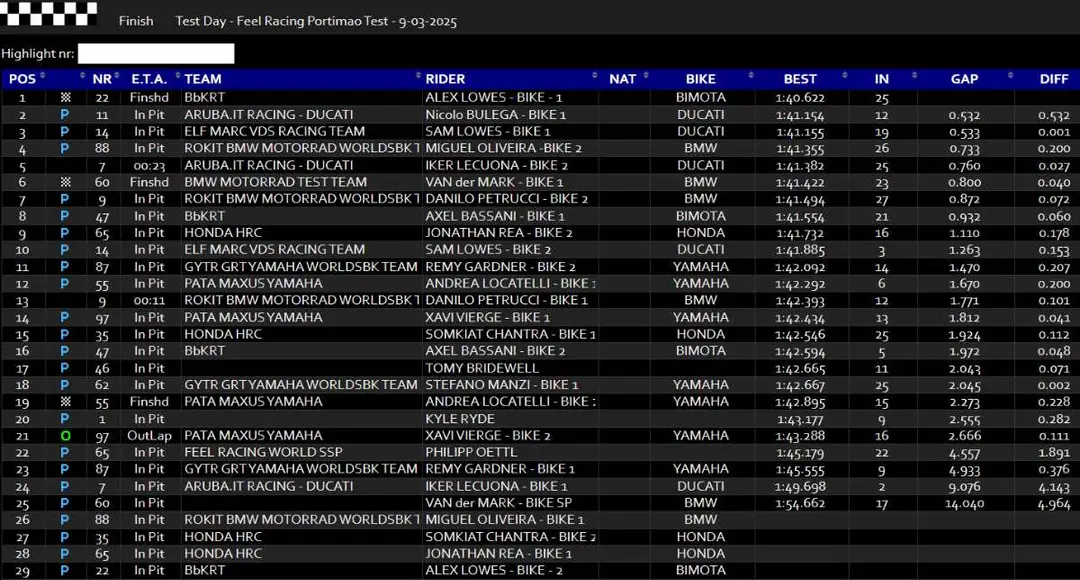
Task: Select team ELF MARC VDS RACING TEAM in position 3
Action: (274, 132)
